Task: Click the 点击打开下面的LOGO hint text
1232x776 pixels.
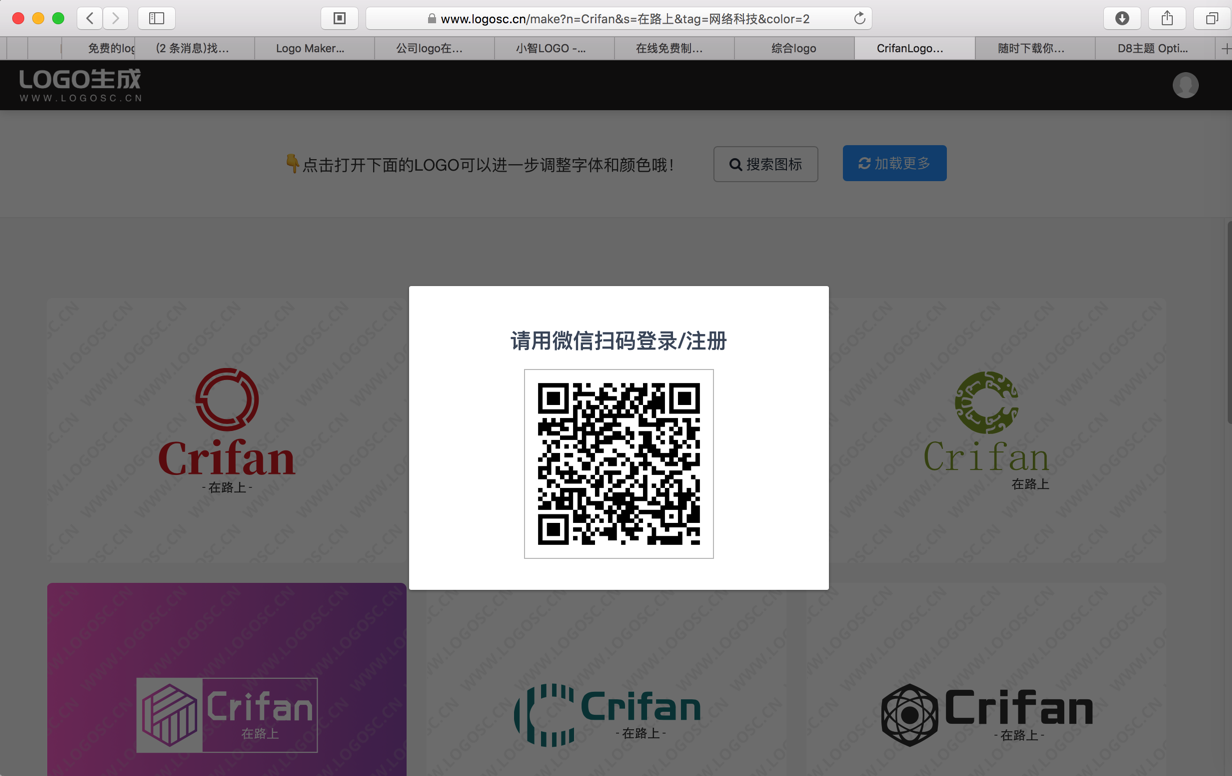Action: pos(480,164)
